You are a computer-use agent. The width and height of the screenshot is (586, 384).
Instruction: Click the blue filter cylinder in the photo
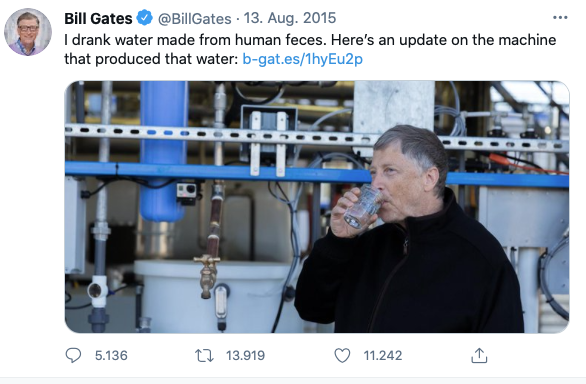tap(164, 151)
